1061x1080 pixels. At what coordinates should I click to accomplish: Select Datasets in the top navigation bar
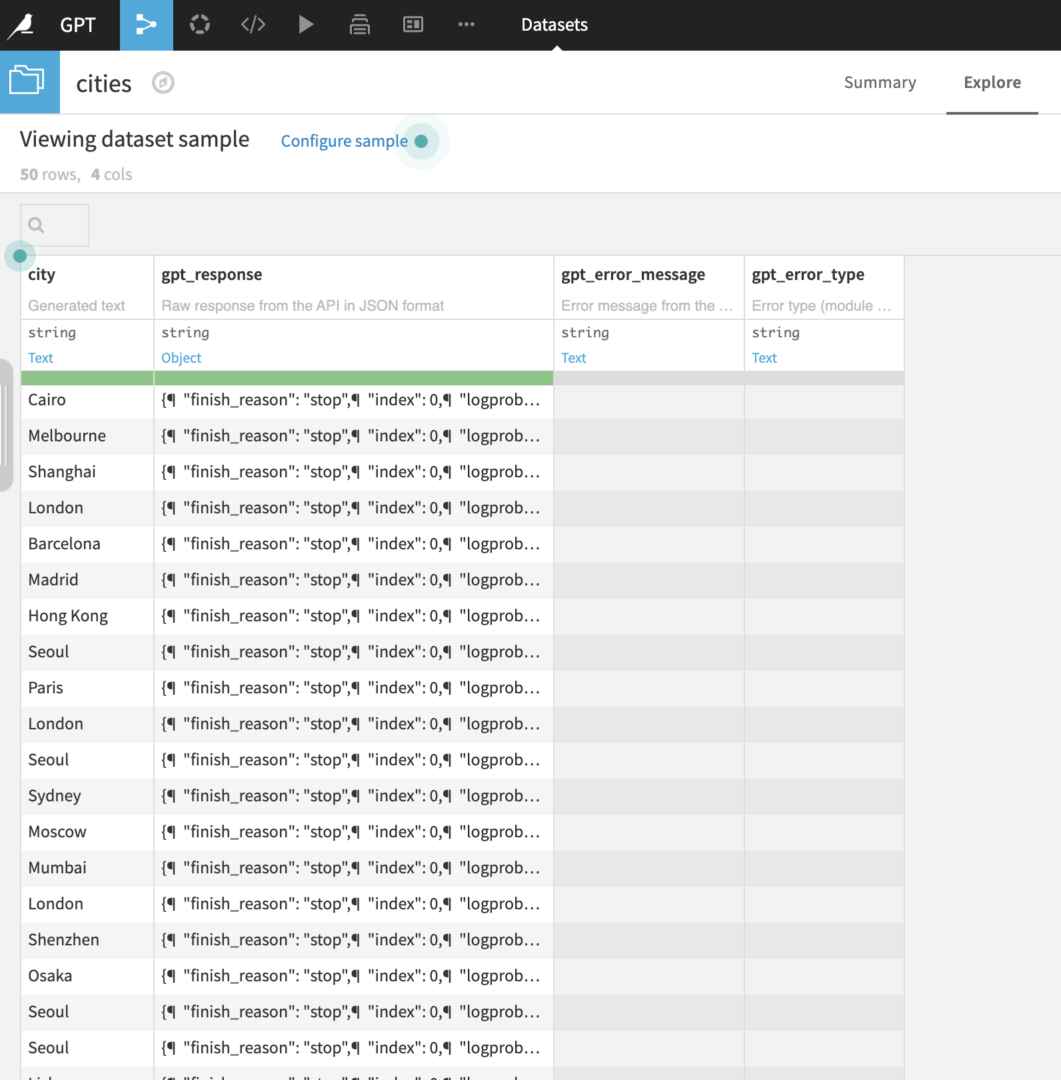click(554, 24)
